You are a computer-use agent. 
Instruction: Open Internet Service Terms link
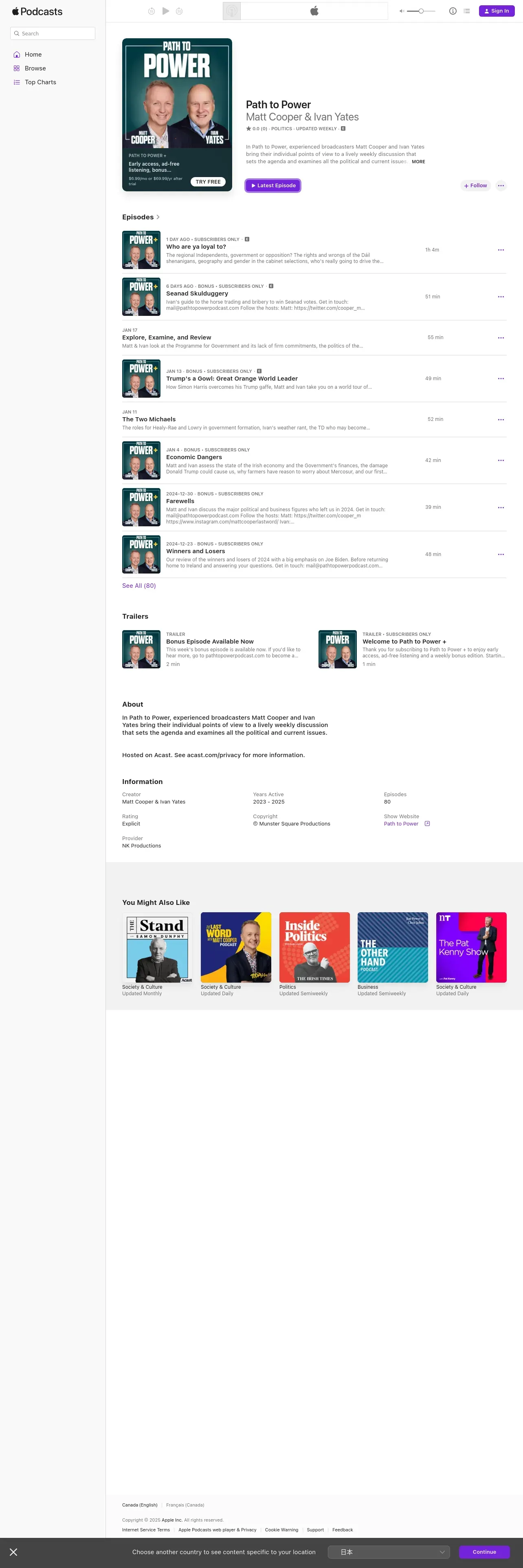pos(146,1530)
